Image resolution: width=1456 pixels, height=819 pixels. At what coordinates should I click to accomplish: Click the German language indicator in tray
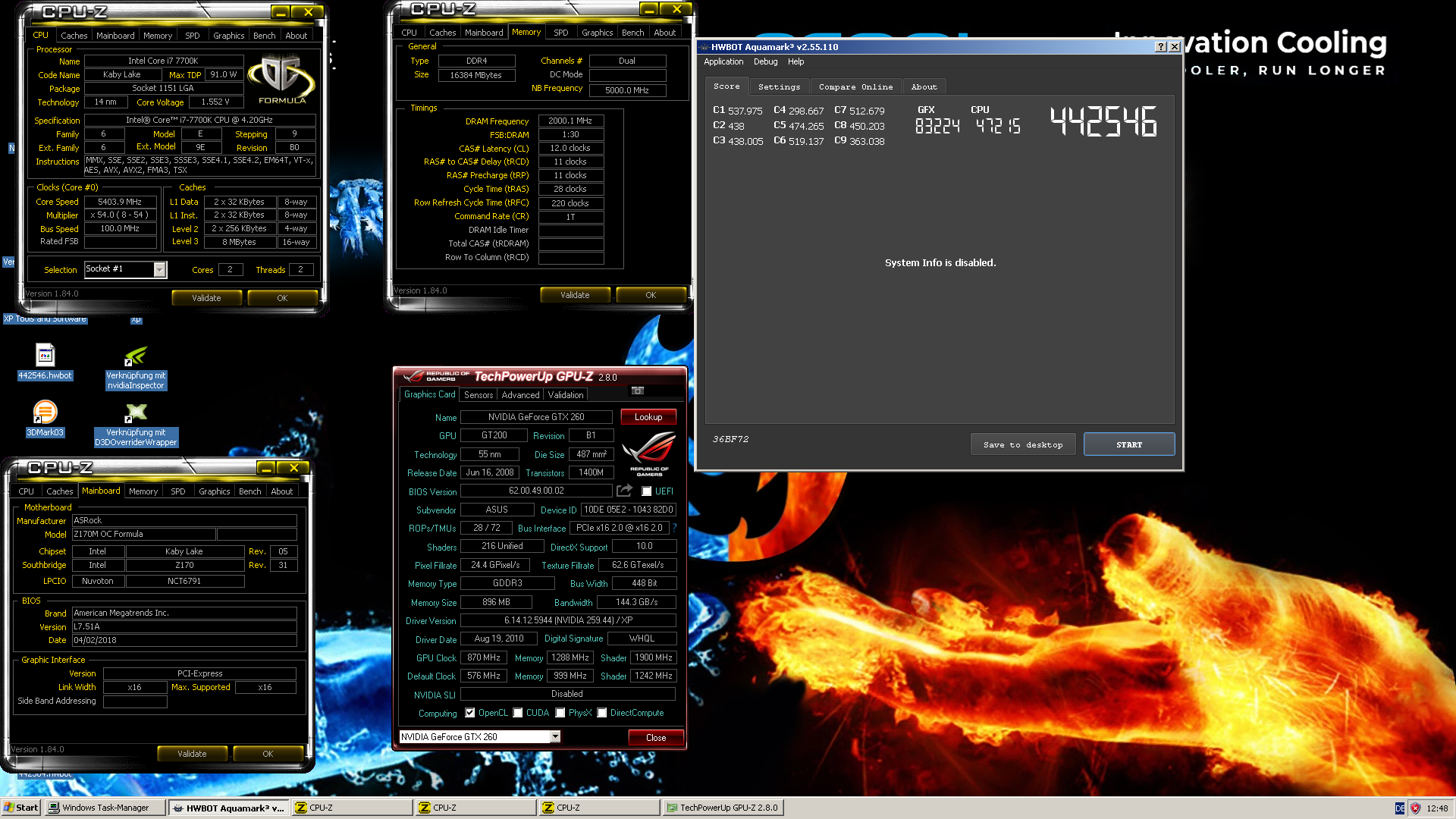pos(1400,808)
